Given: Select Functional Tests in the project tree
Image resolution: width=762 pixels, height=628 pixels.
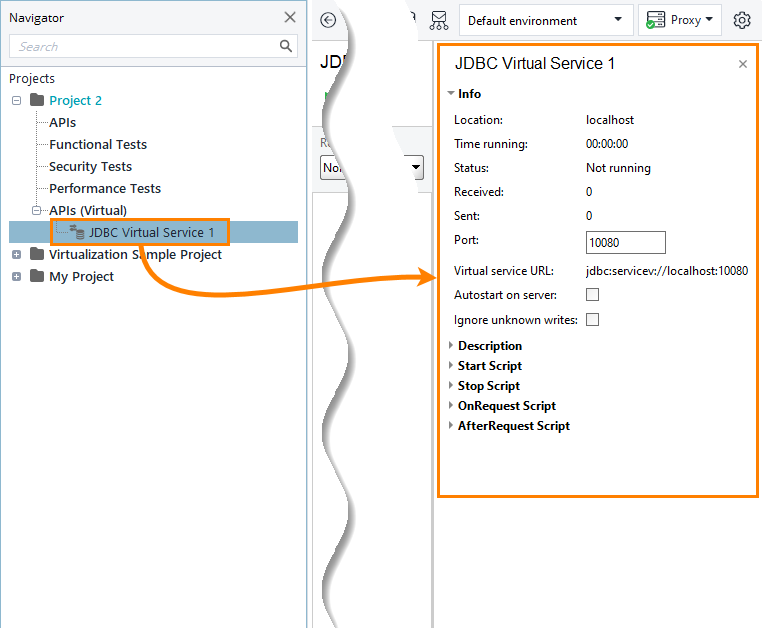Looking at the screenshot, I should point(98,144).
